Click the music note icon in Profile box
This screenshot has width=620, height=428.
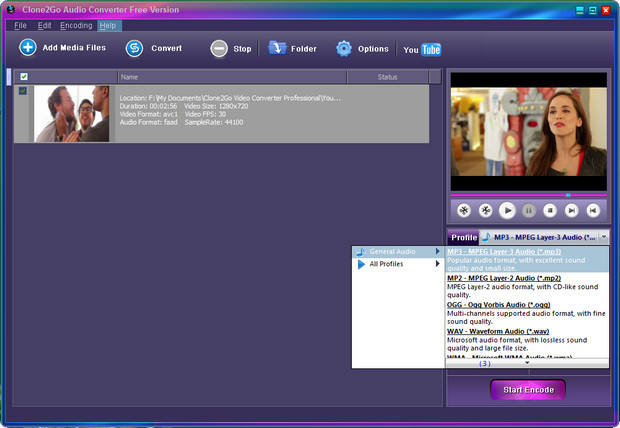click(x=486, y=237)
